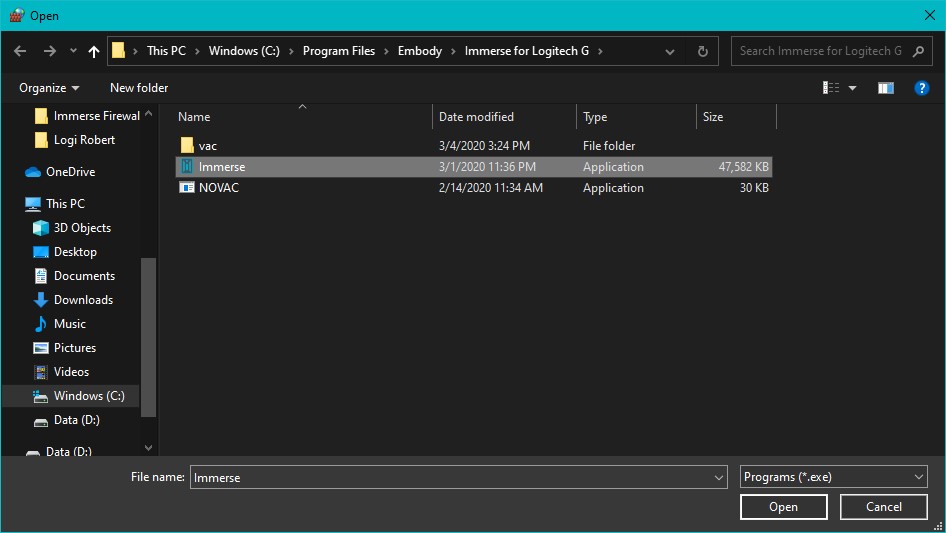Click the Open button
Screen dimensions: 946x533
click(783, 507)
